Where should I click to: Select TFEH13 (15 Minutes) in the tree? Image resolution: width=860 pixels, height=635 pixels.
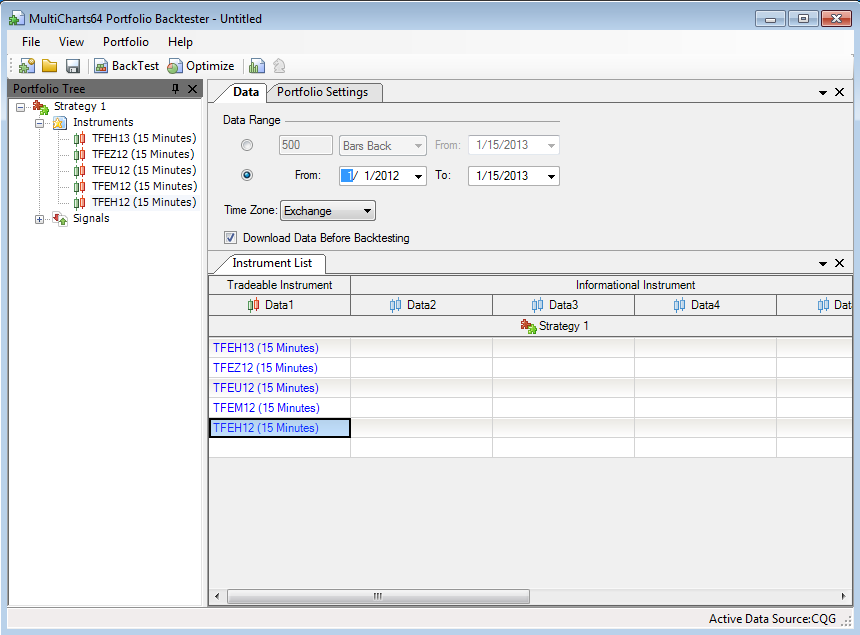coord(144,138)
